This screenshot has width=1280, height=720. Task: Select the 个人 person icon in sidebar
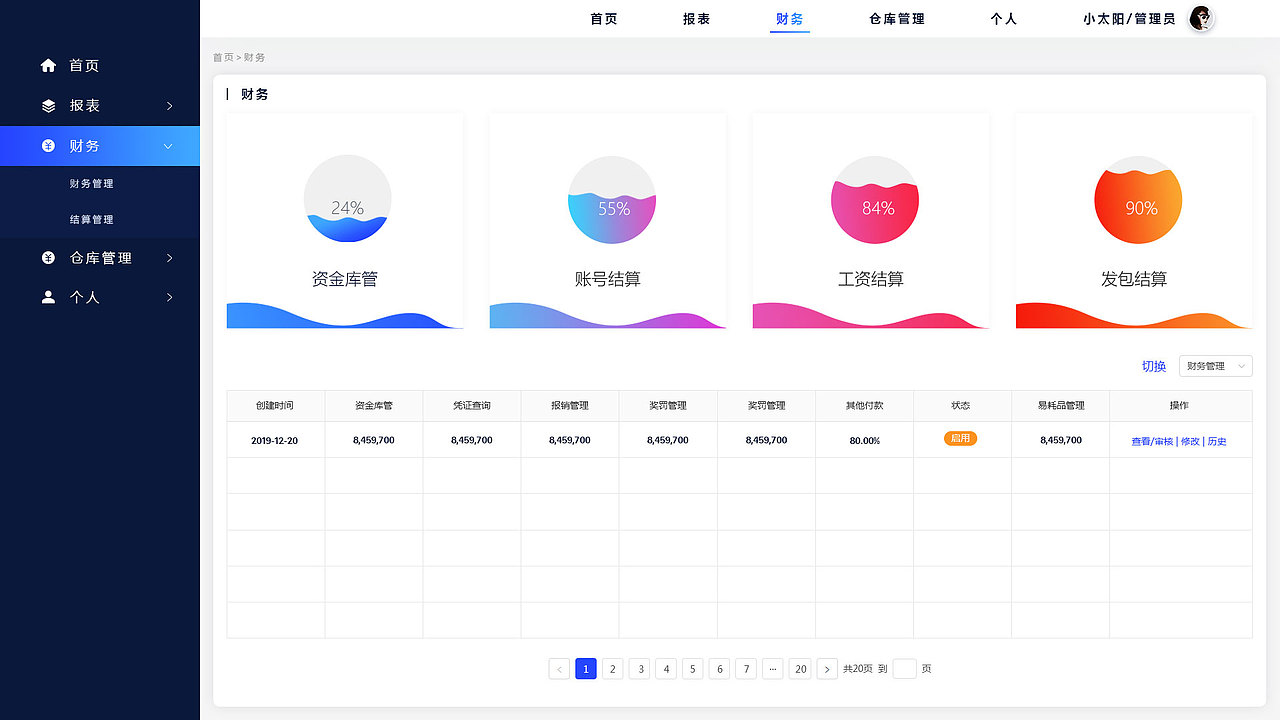[x=48, y=297]
